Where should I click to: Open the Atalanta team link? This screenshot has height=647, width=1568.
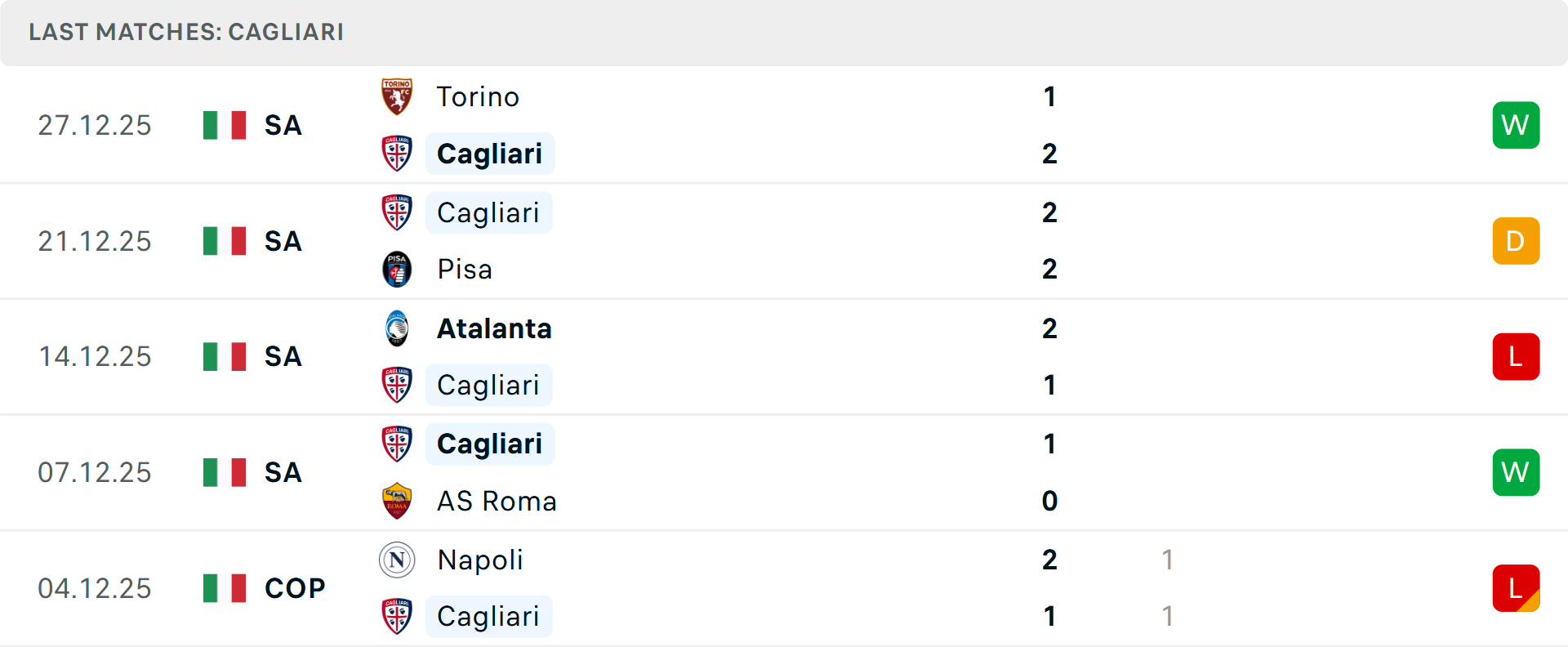coord(494,328)
